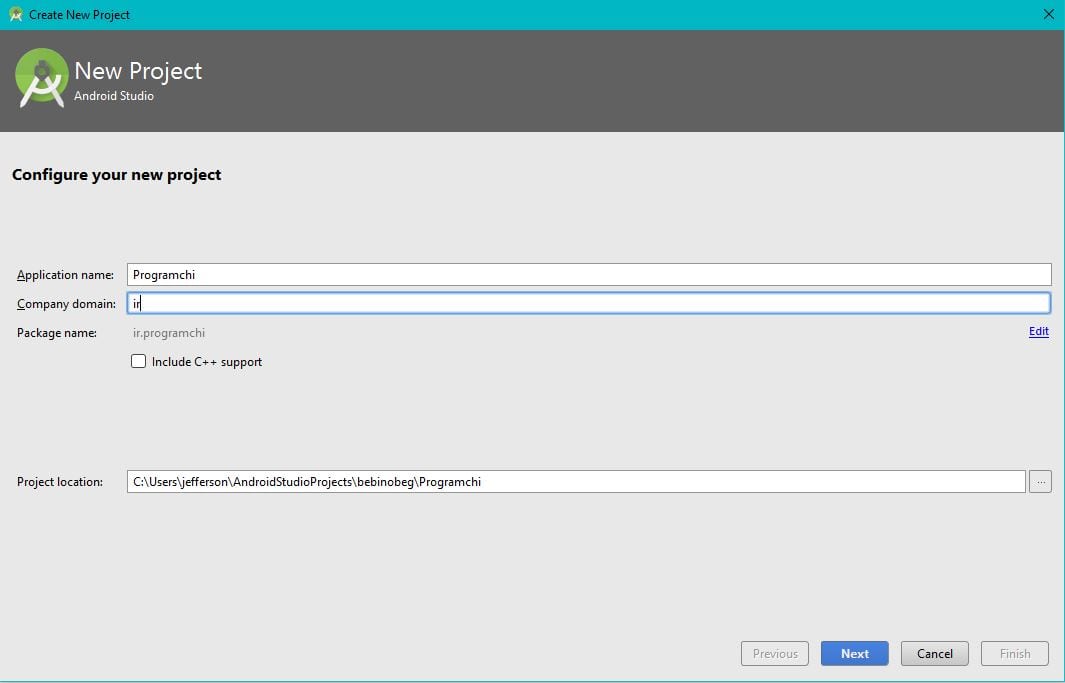
Task: Click the Configure your new project heading
Action: tap(117, 174)
